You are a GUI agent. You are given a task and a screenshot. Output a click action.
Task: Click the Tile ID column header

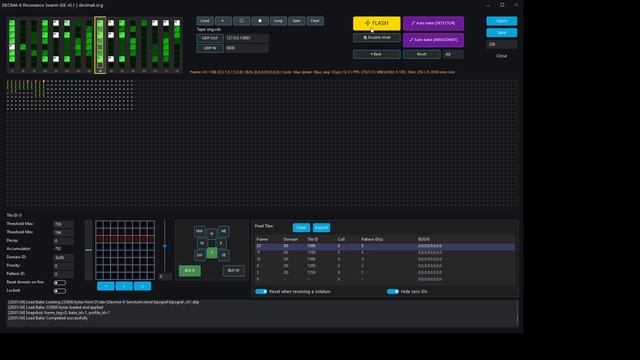point(313,239)
